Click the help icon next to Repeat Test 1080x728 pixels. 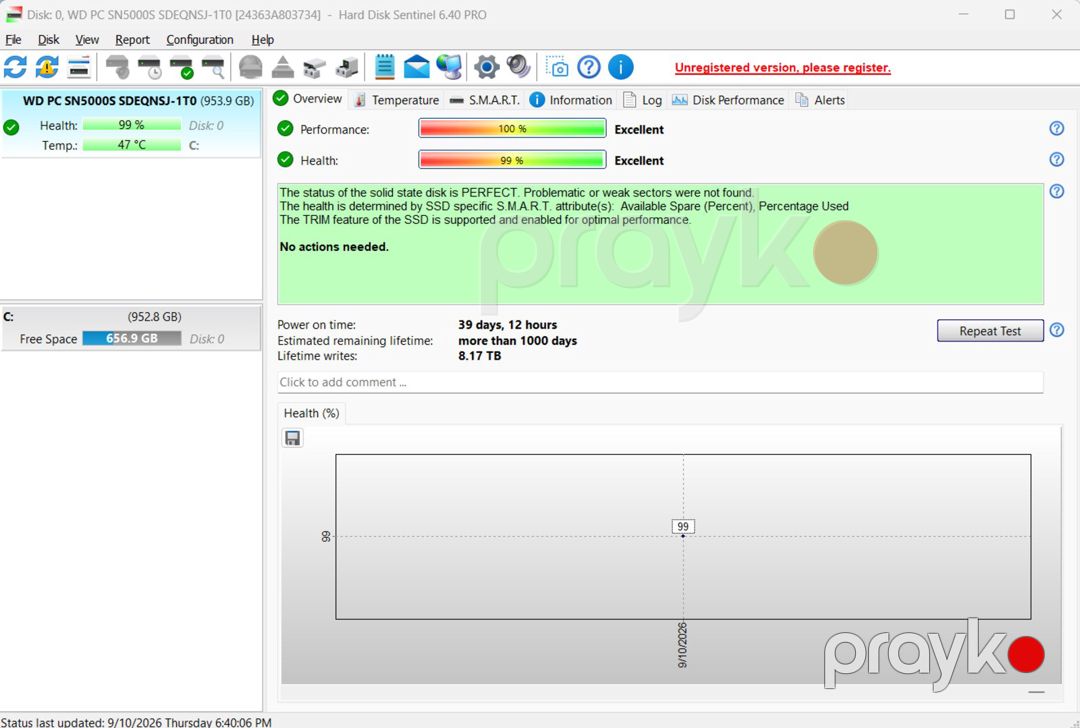1056,330
